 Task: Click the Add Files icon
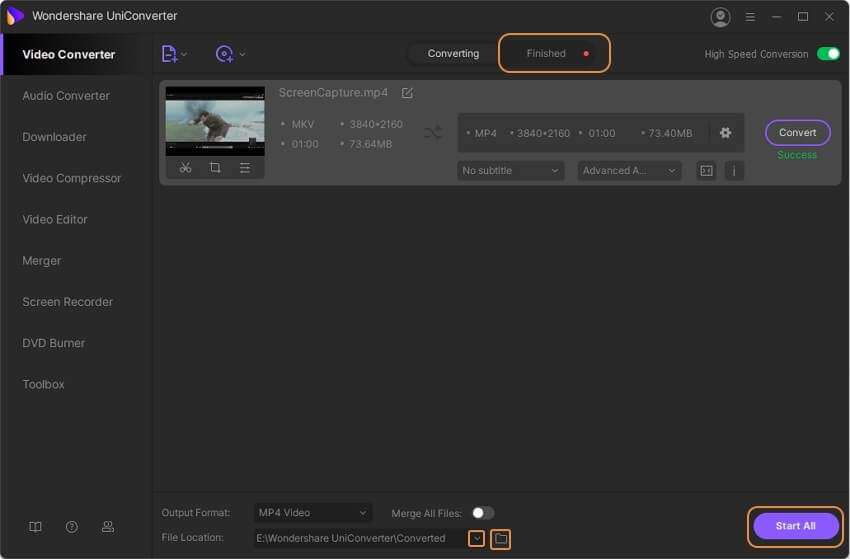pyautogui.click(x=169, y=54)
